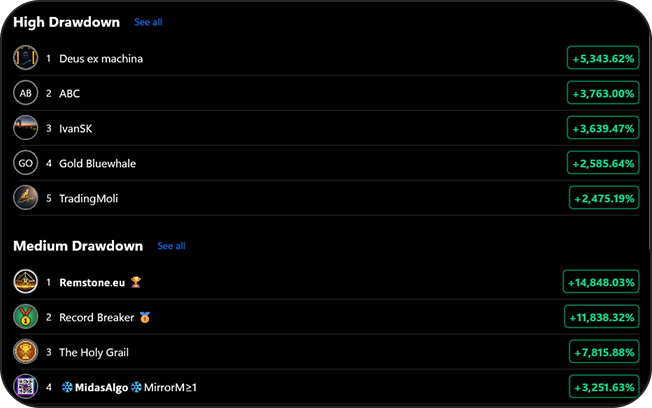Select IvanSK profile picture
The image size is (652, 408).
coord(25,128)
